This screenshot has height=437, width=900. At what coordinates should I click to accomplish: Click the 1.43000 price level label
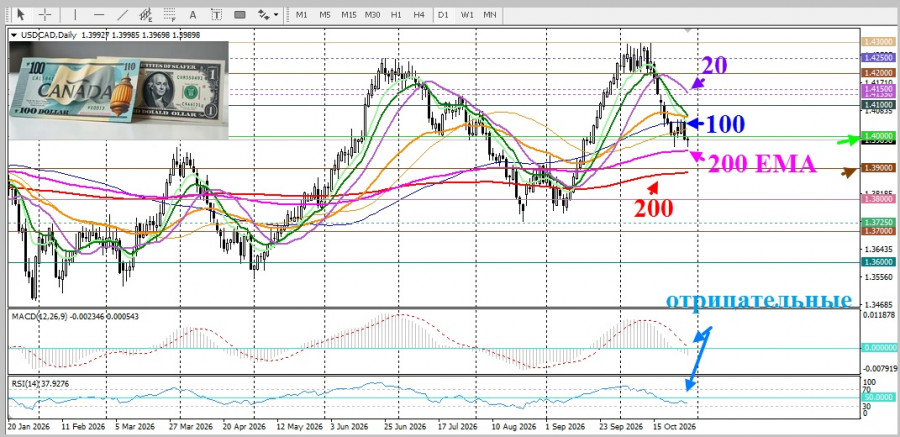click(879, 42)
